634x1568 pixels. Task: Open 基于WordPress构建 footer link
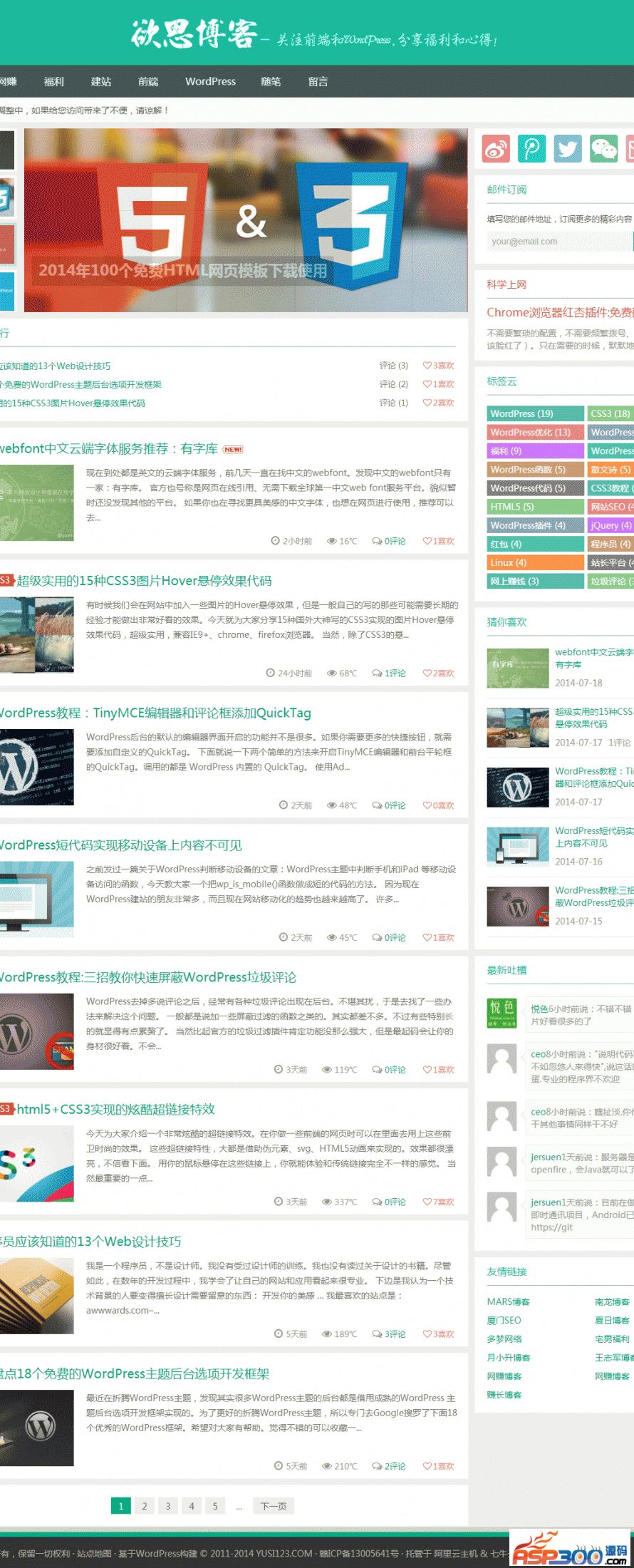[x=157, y=1553]
